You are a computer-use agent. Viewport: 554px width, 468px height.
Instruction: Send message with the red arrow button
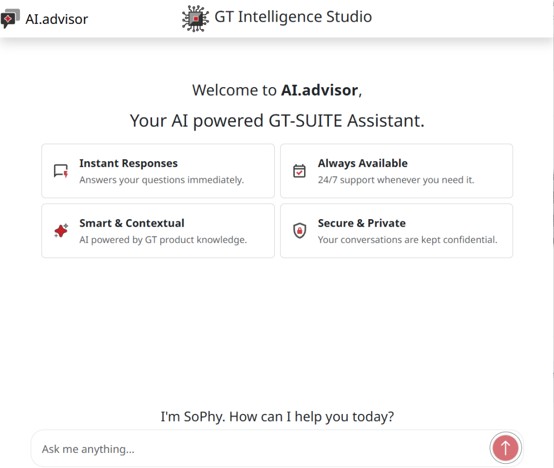click(505, 448)
